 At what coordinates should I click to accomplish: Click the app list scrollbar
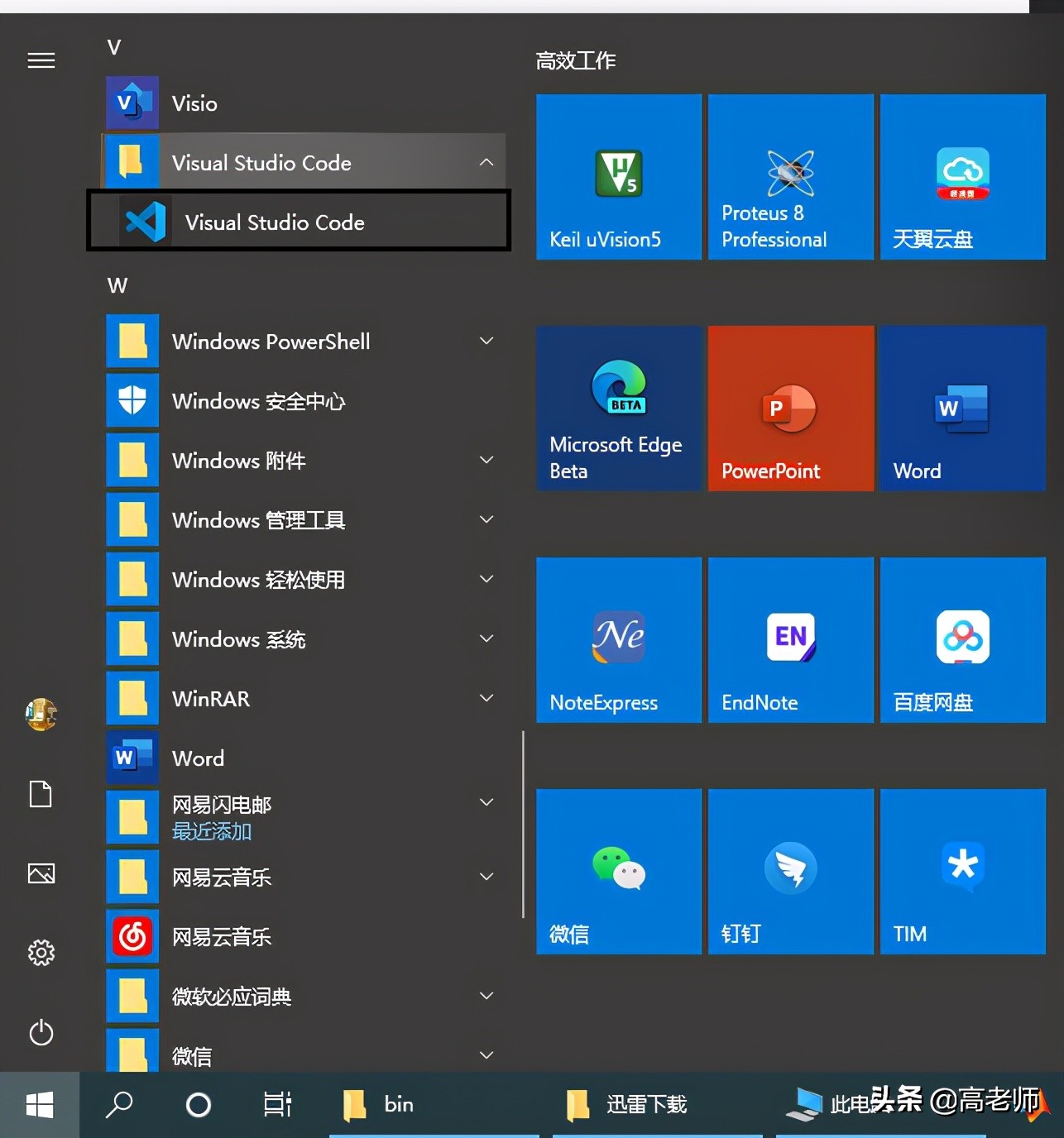[523, 825]
